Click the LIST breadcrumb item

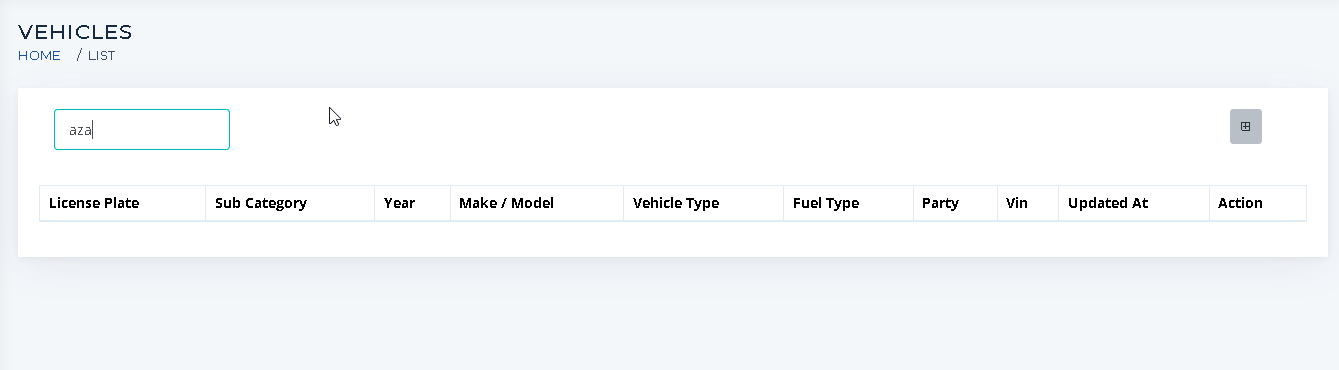(101, 56)
